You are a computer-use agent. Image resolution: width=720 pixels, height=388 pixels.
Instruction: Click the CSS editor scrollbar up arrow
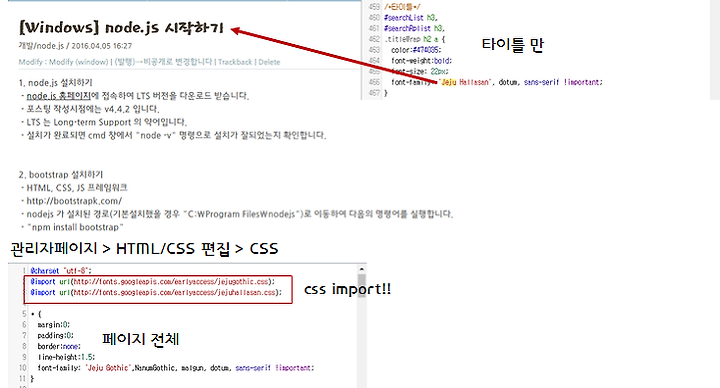[362, 270]
